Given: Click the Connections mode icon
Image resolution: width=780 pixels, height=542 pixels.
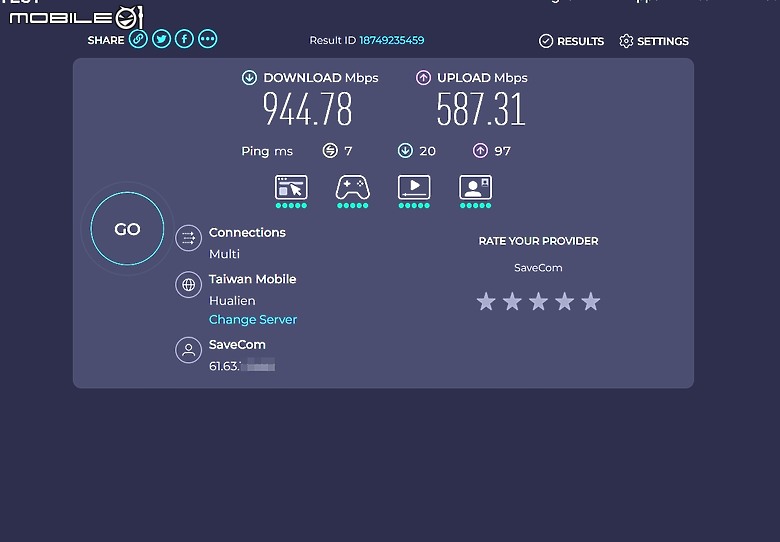Looking at the screenshot, I should pyautogui.click(x=189, y=238).
